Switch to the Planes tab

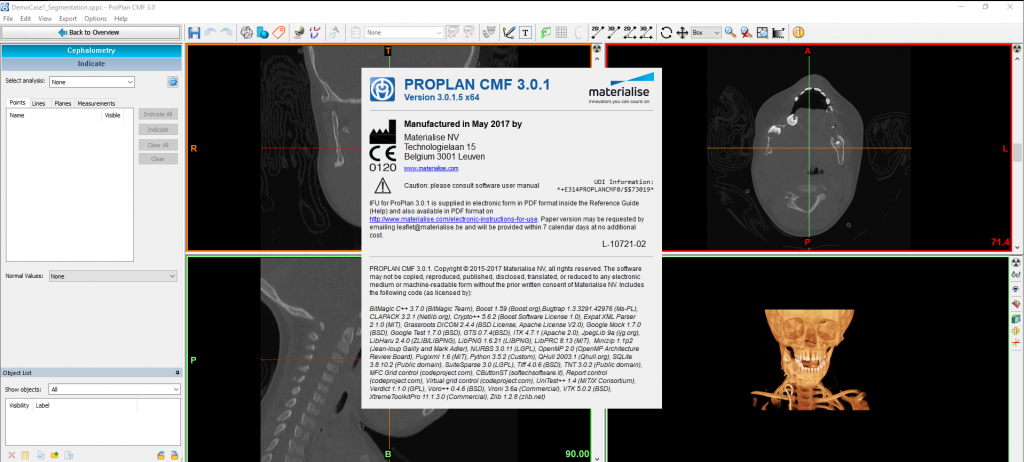[62, 103]
